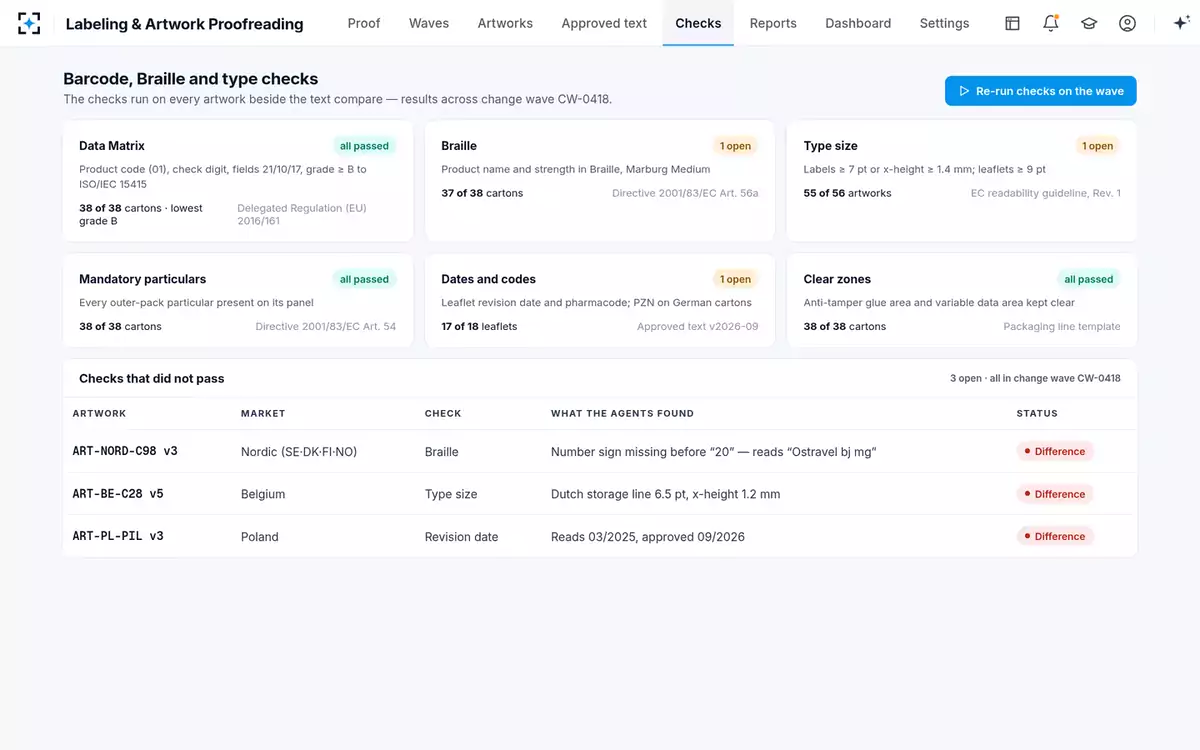Click the Difference status for ART-PL-PIL

point(1055,536)
